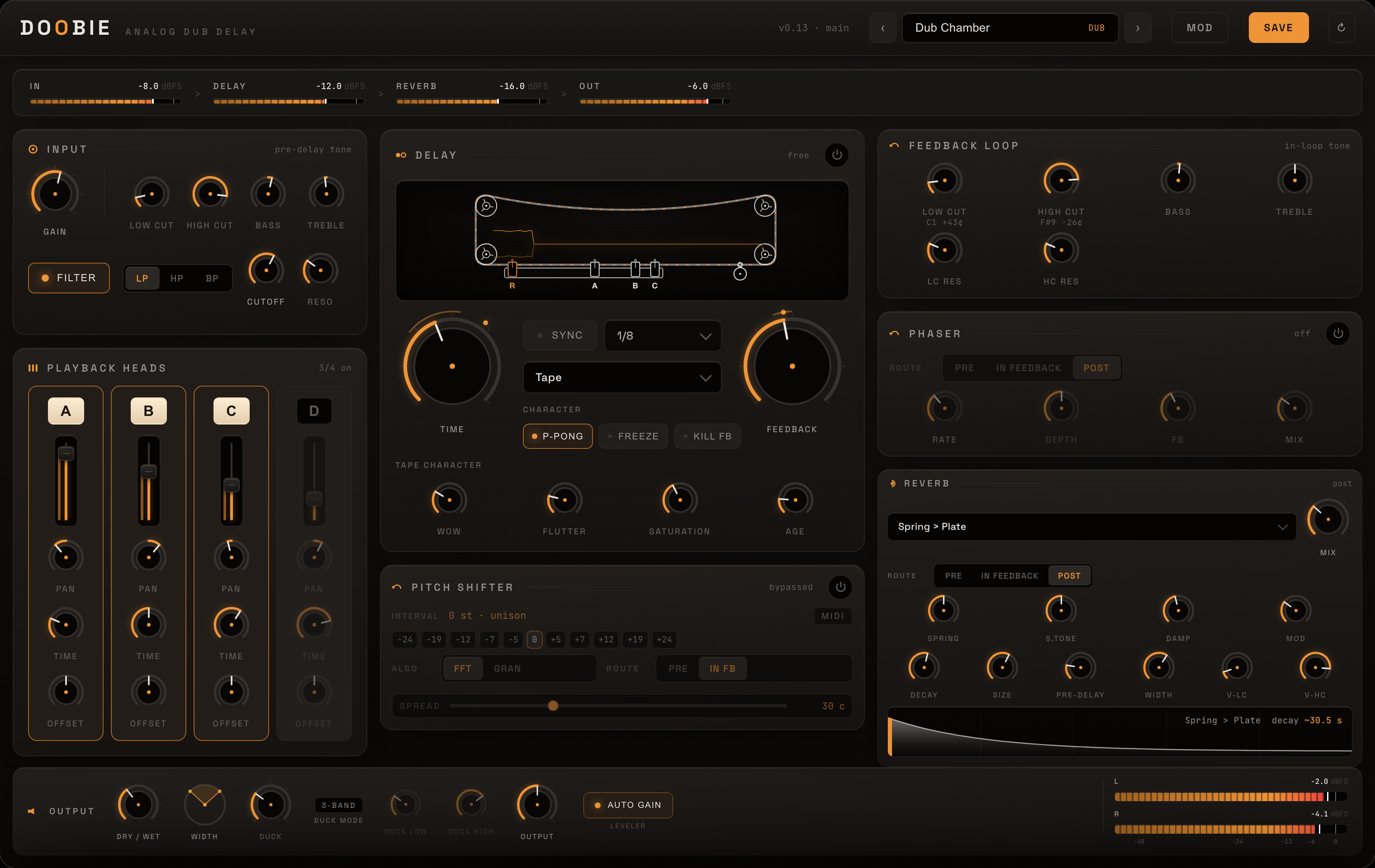
Task: Open the 3-BAND duck mode selector
Action: (x=339, y=805)
